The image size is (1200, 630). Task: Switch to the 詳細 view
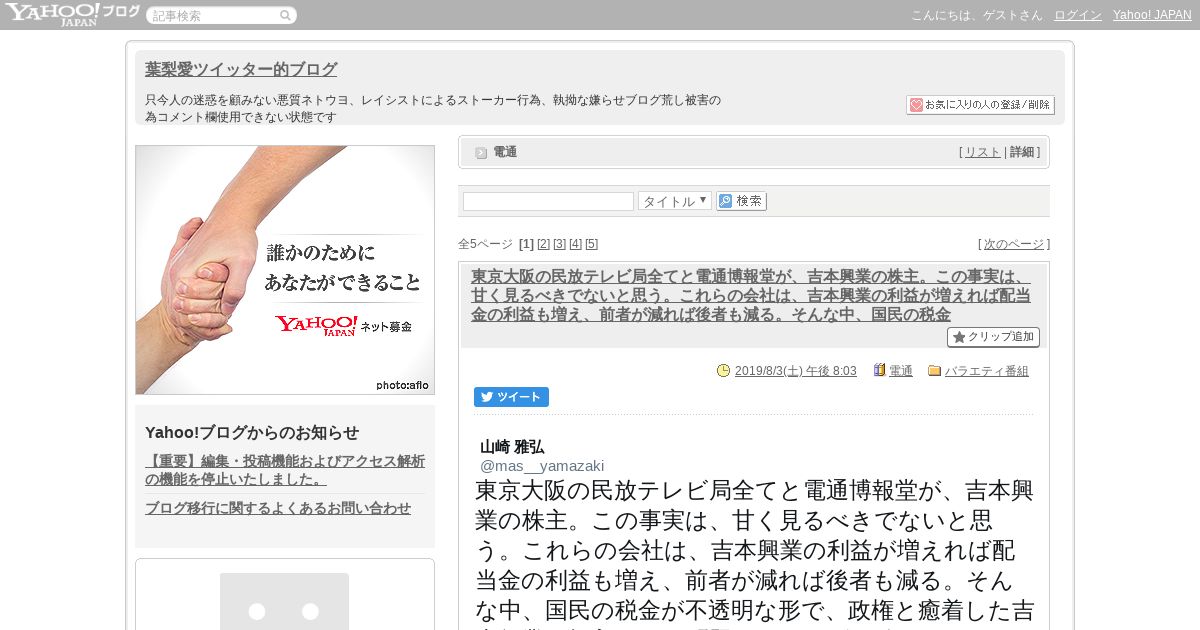tap(1022, 152)
